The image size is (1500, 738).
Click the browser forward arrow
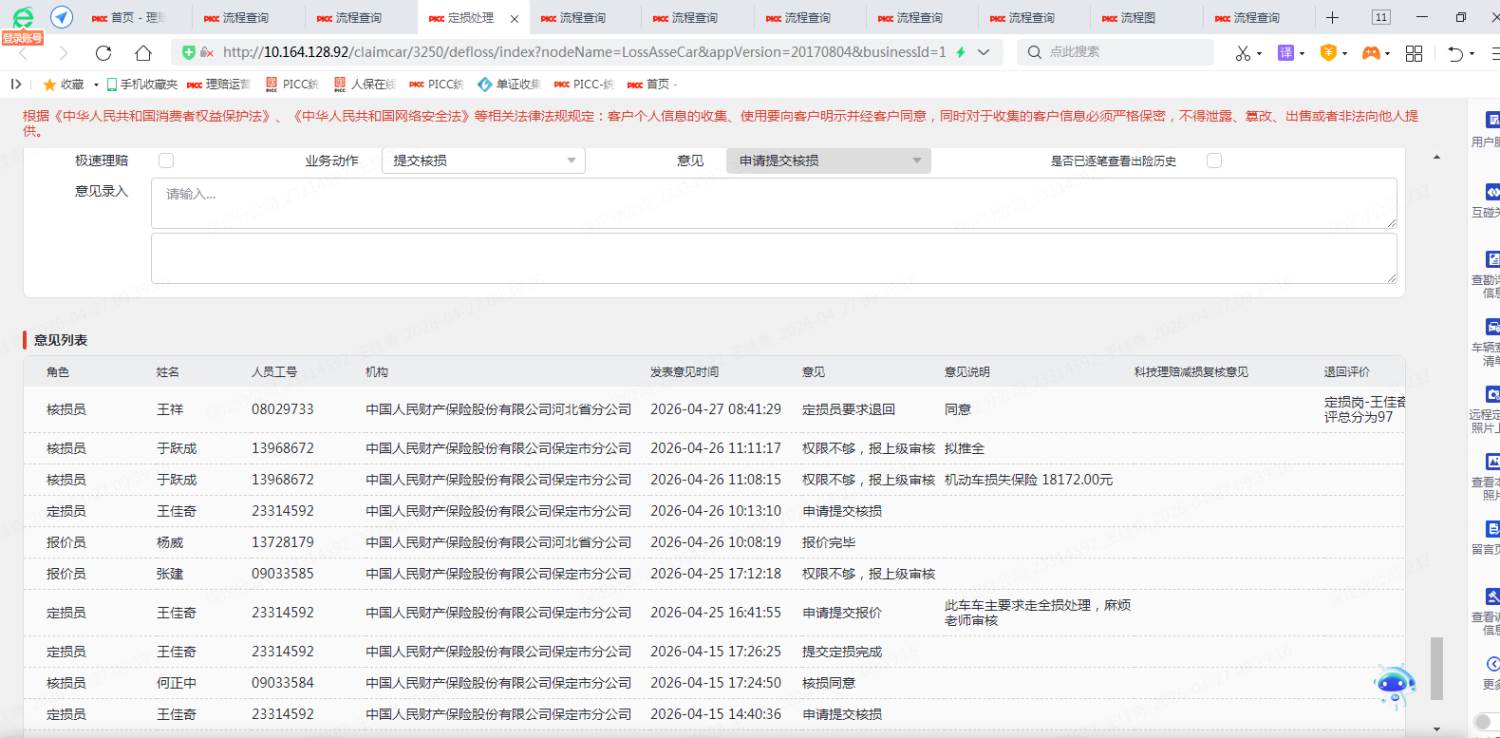[x=64, y=53]
